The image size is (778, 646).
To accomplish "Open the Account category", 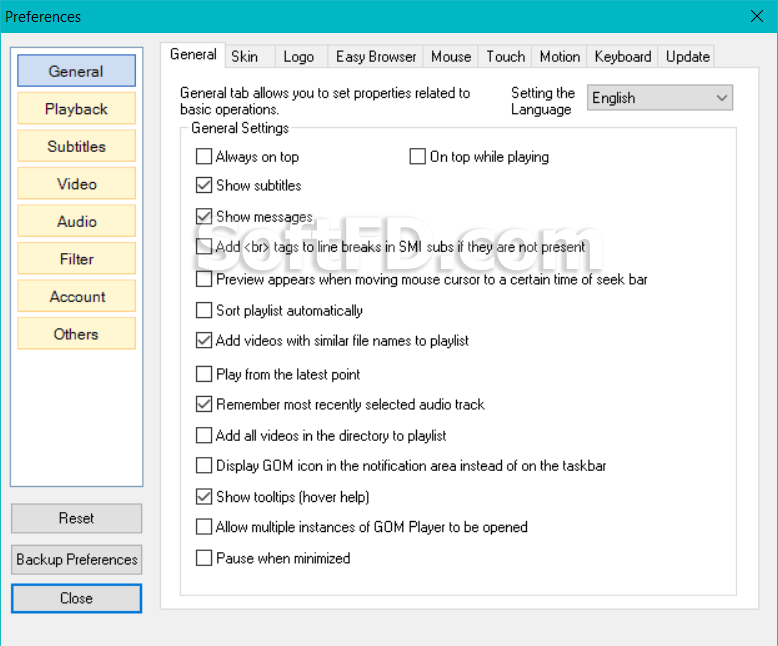I will (76, 296).
